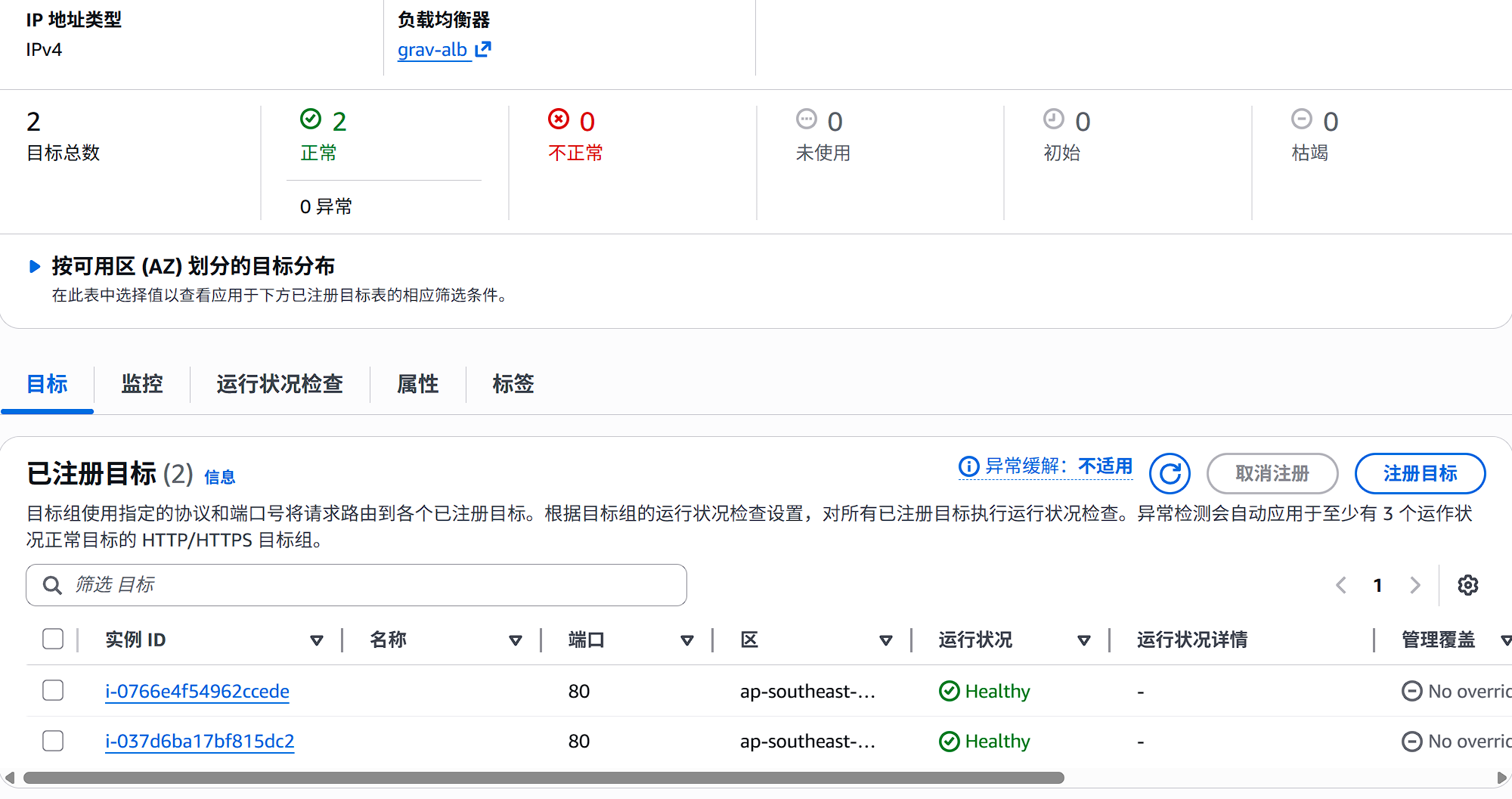This screenshot has width=1512, height=799.
Task: Switch to the 监控 tab
Action: [x=141, y=384]
